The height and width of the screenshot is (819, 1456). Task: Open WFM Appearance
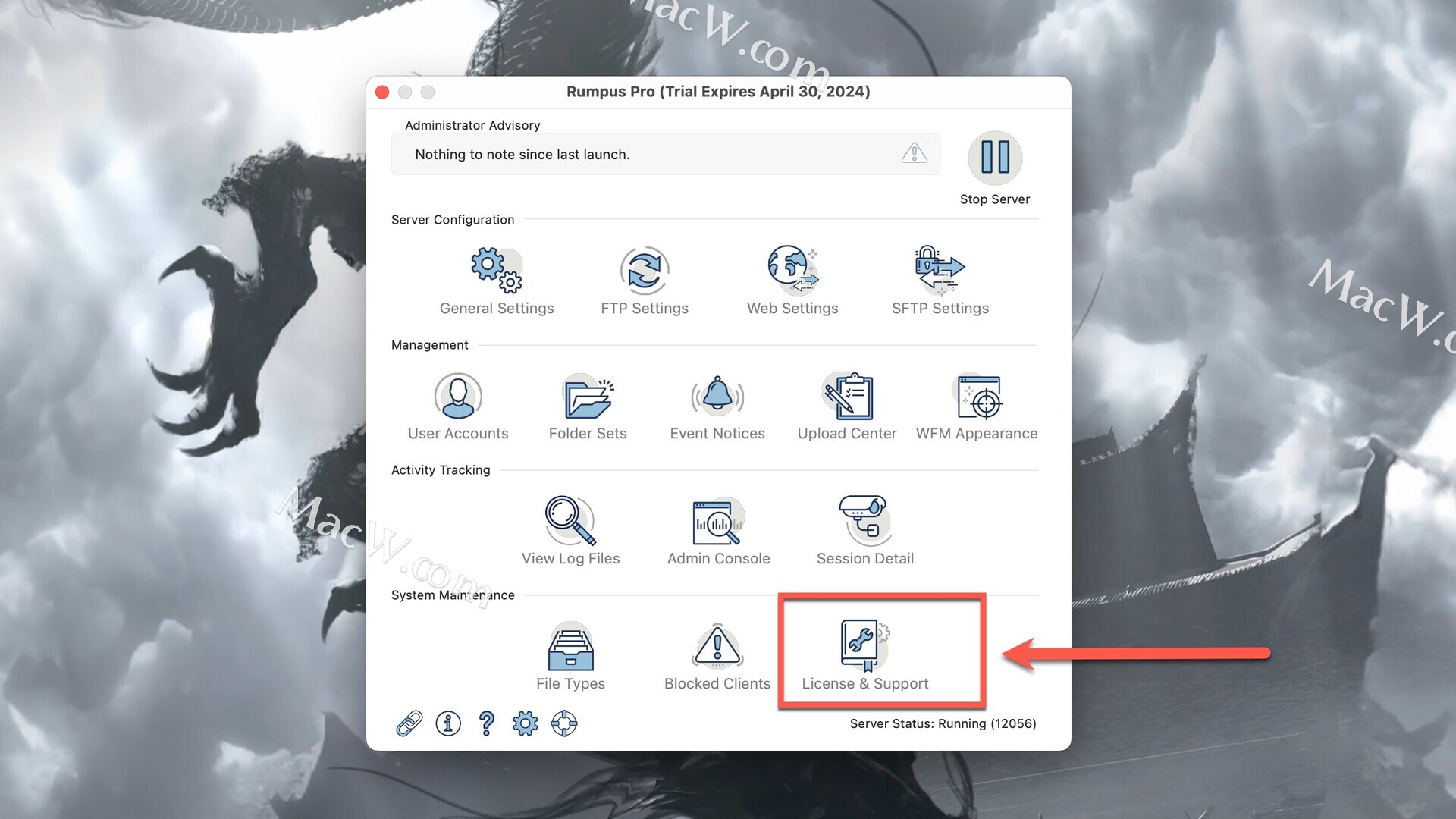(977, 406)
